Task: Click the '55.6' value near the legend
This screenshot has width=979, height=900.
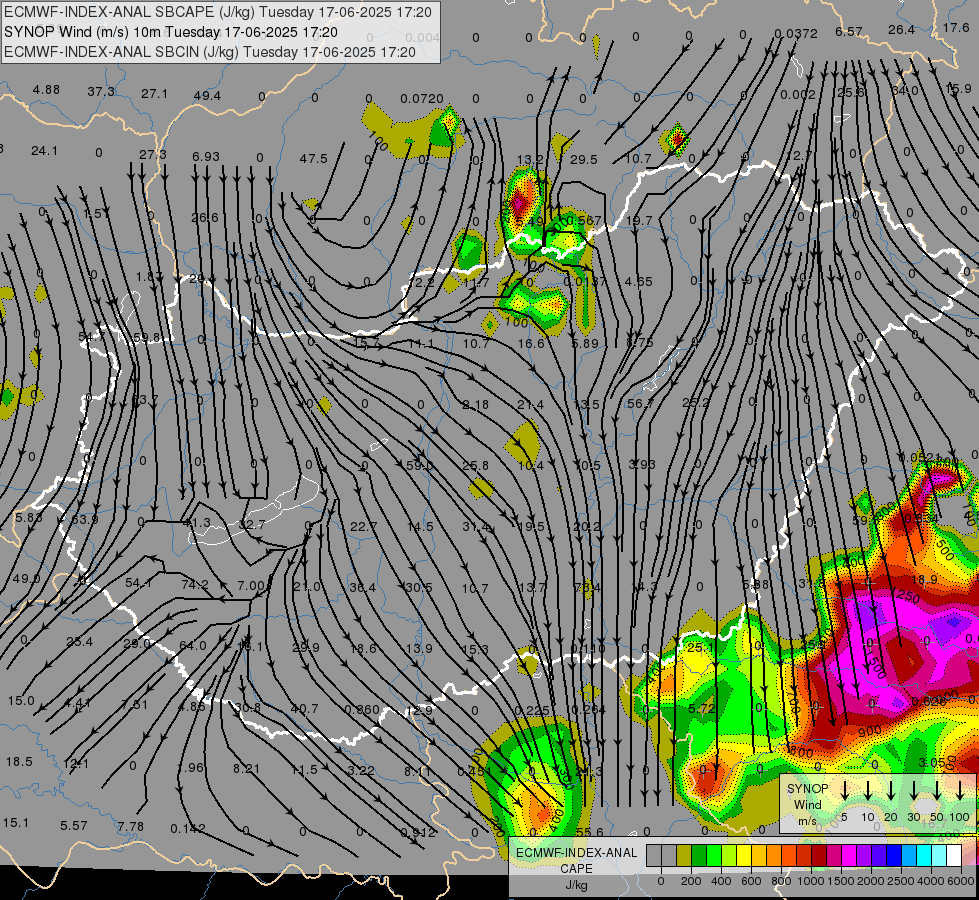Action: [589, 832]
